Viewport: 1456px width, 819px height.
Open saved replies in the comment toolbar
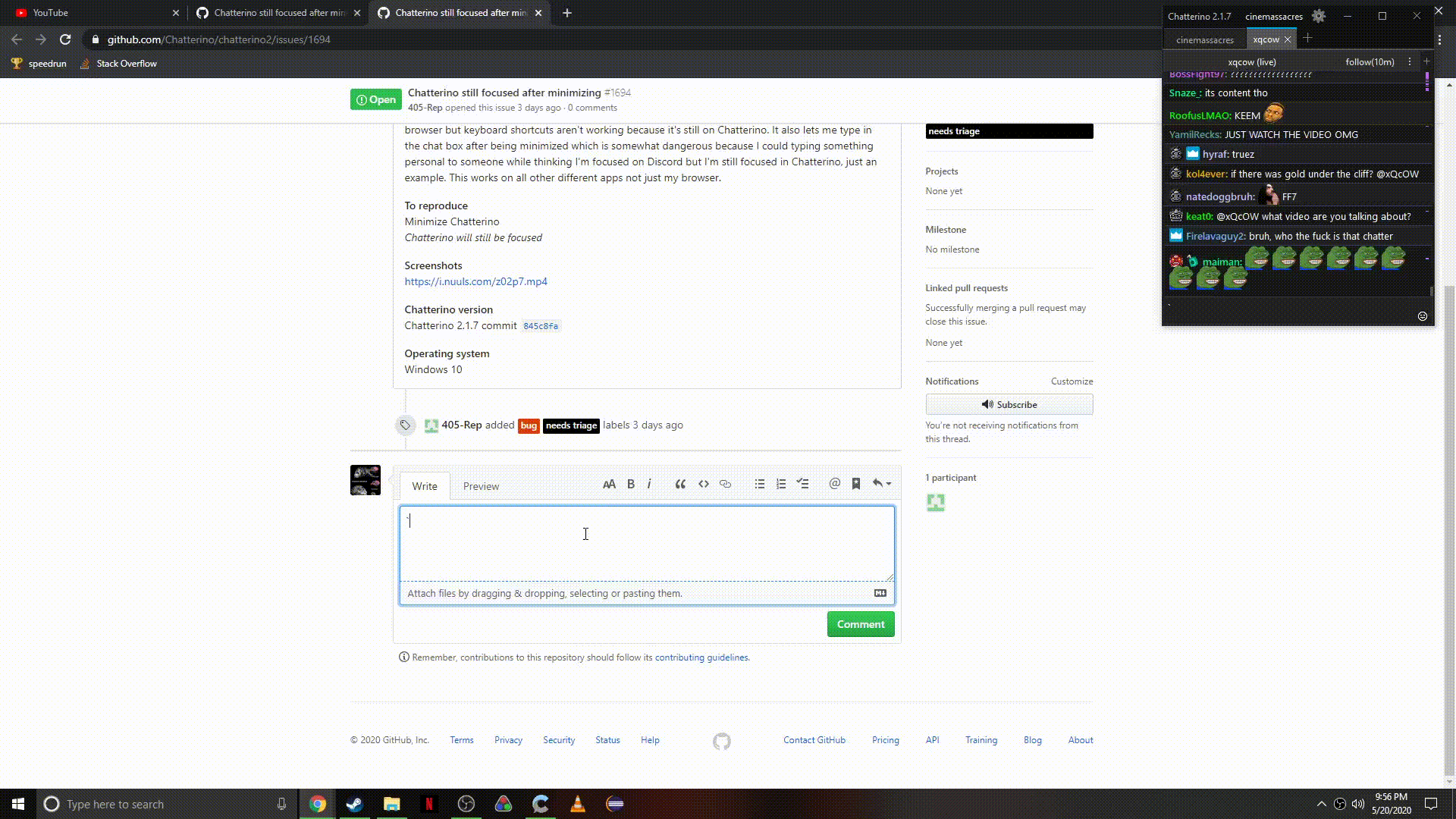(x=856, y=483)
